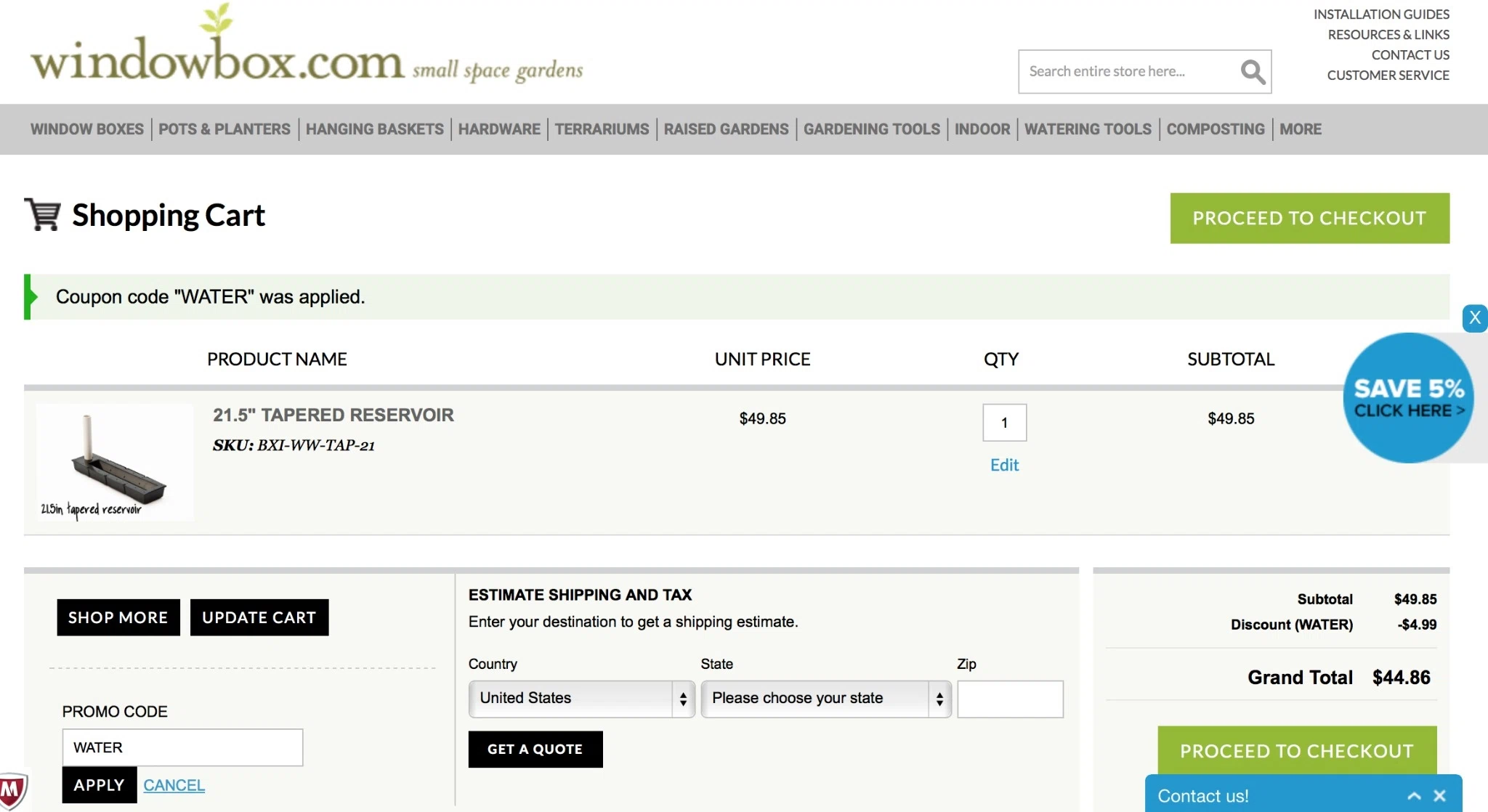Click the Save 5% blue circle badge

click(x=1408, y=398)
